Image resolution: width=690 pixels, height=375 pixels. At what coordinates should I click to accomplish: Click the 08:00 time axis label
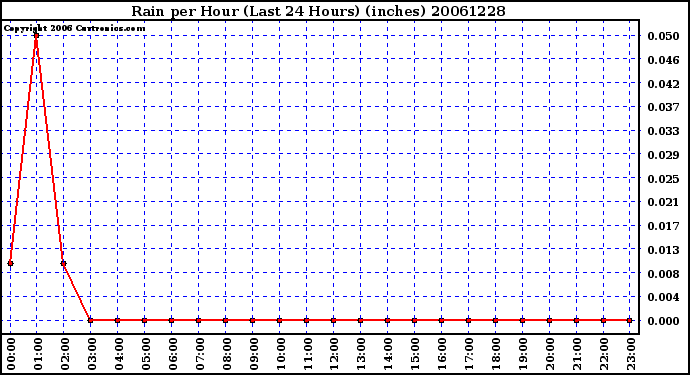coord(227,354)
